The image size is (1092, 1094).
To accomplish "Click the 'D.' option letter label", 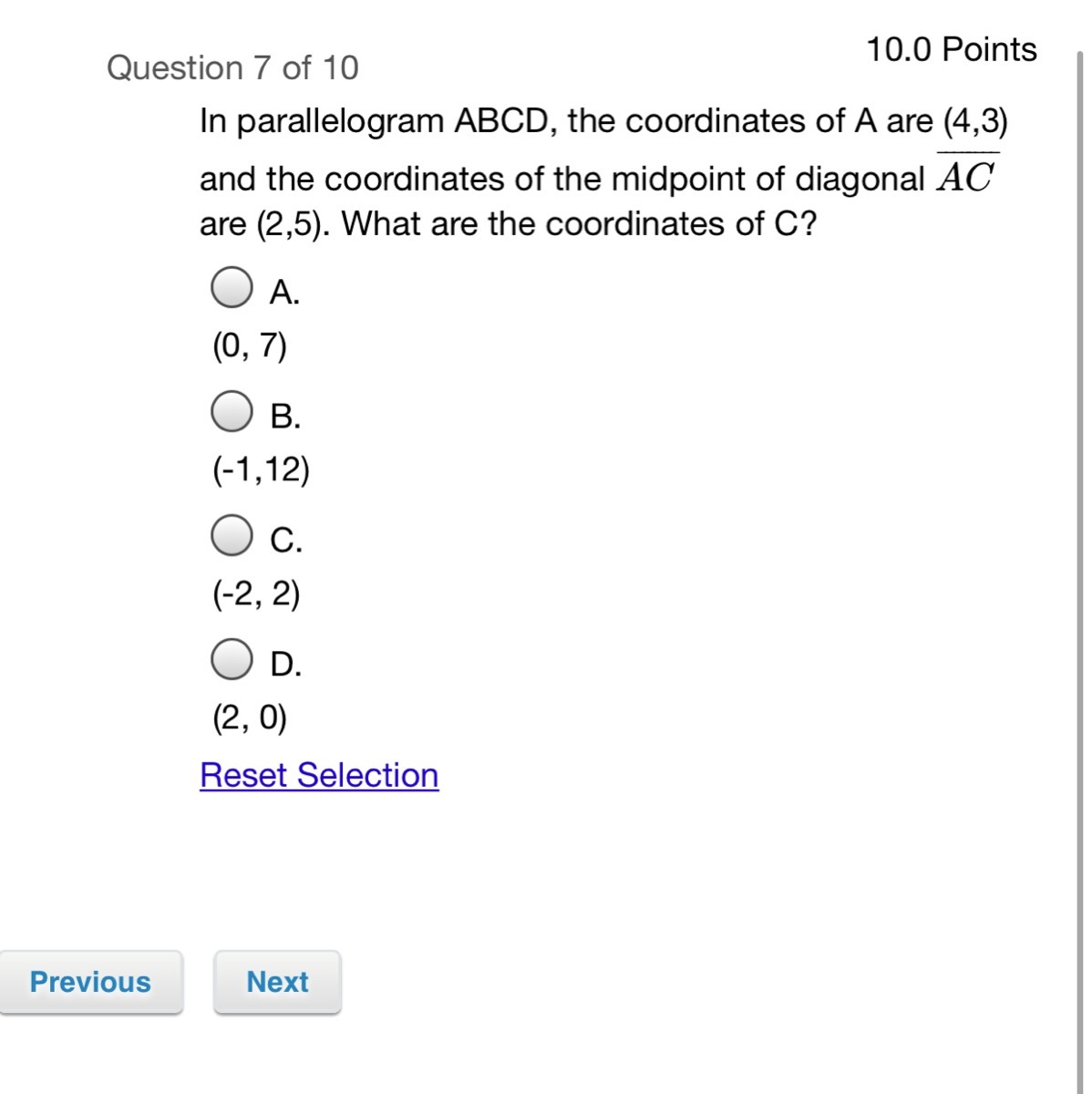I will coord(286,665).
